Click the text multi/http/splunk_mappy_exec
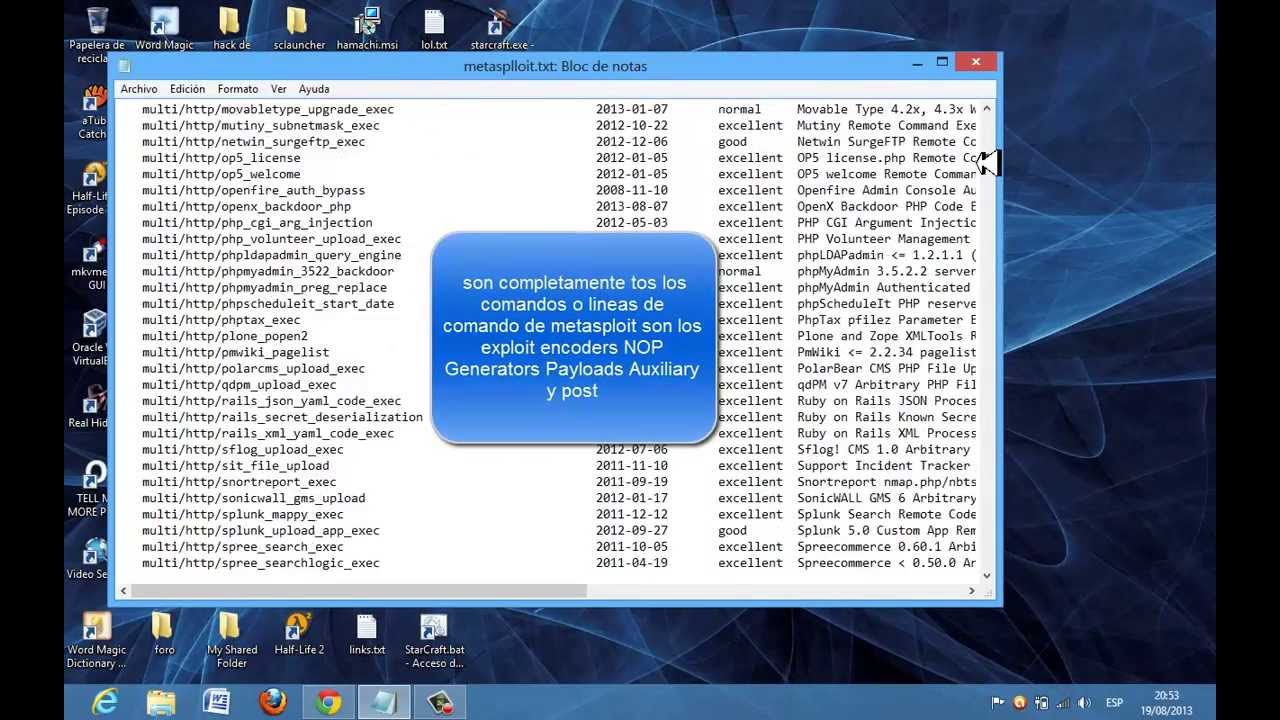Screen dimensions: 1280x720 tap(242, 514)
